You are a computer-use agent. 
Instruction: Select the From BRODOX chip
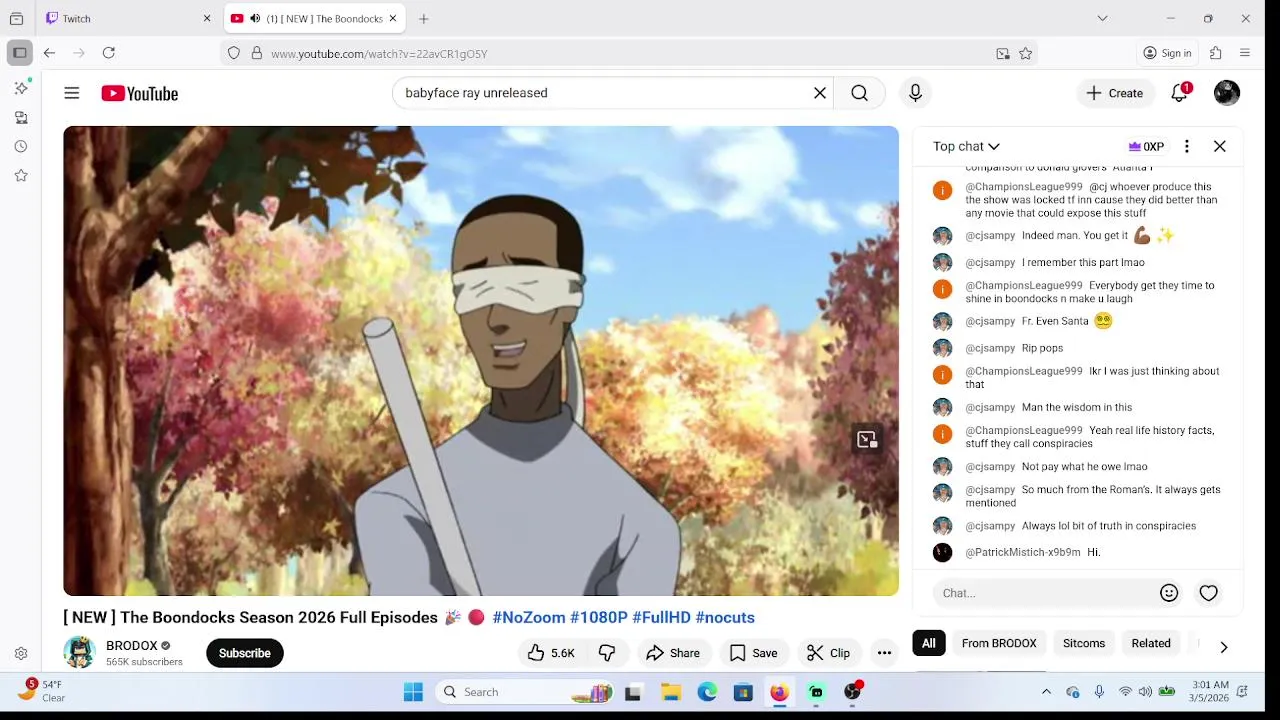pyautogui.click(x=999, y=643)
